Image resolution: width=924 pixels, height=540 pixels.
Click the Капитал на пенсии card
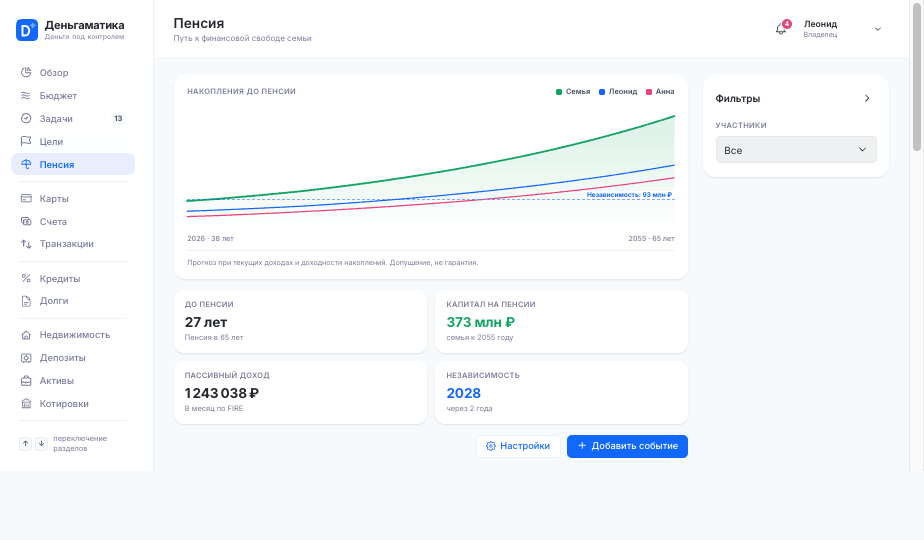click(561, 321)
